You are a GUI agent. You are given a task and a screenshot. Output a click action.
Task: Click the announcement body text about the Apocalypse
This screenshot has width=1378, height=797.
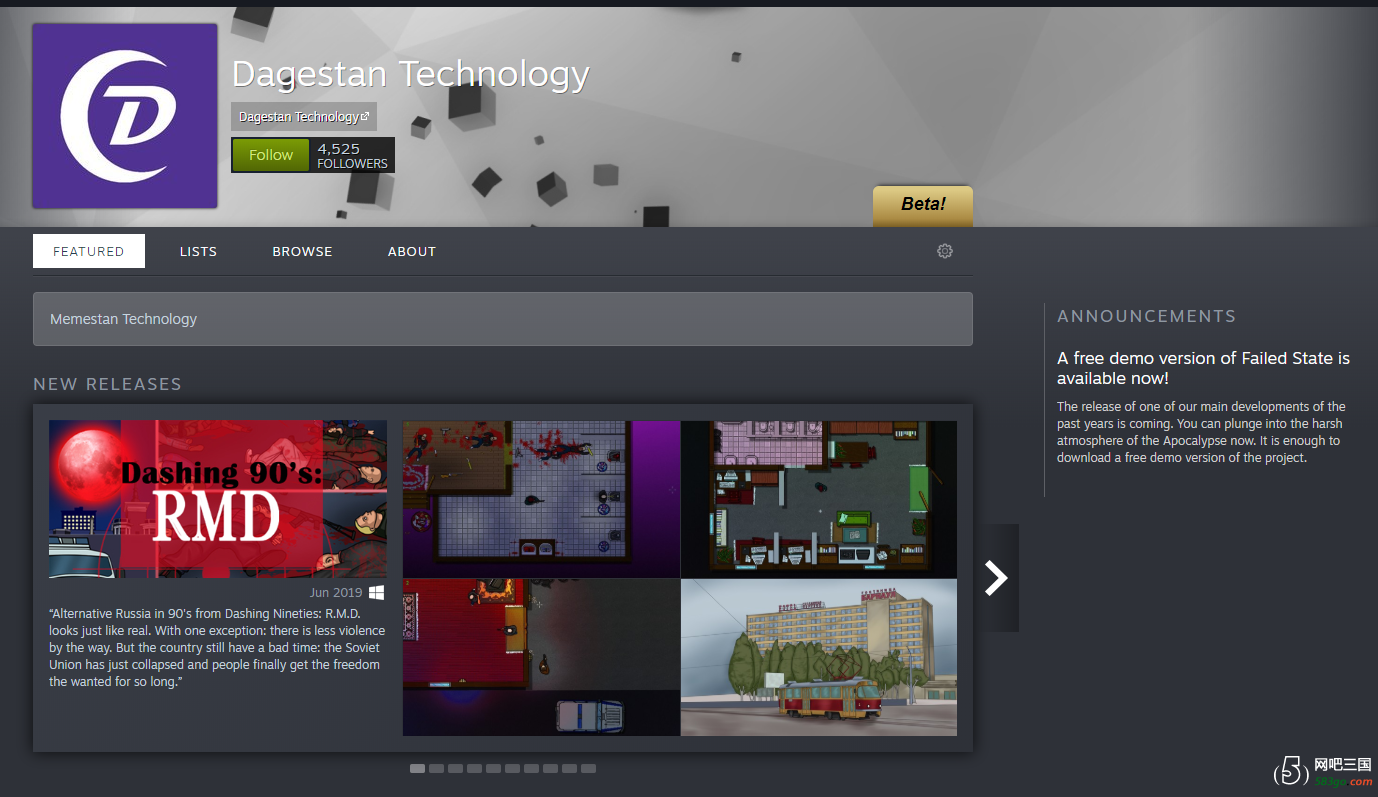pos(1202,432)
